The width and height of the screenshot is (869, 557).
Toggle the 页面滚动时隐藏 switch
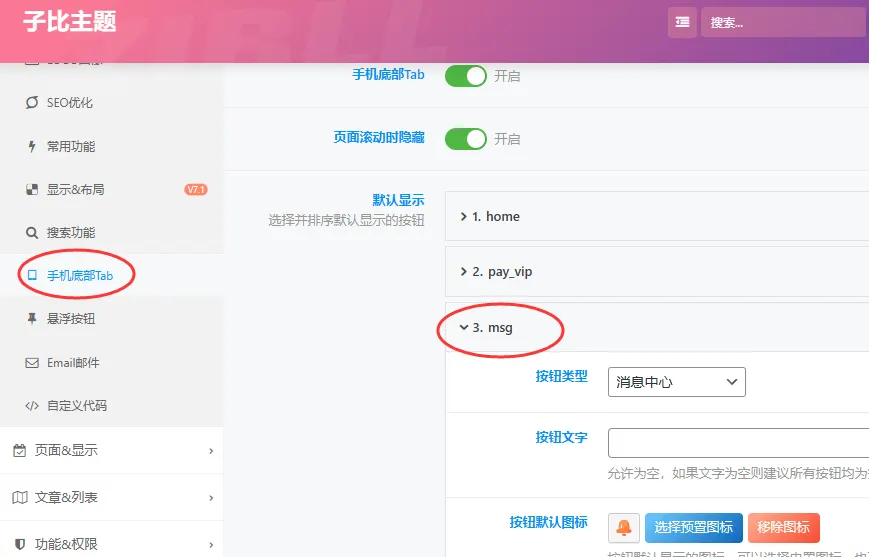tap(466, 139)
